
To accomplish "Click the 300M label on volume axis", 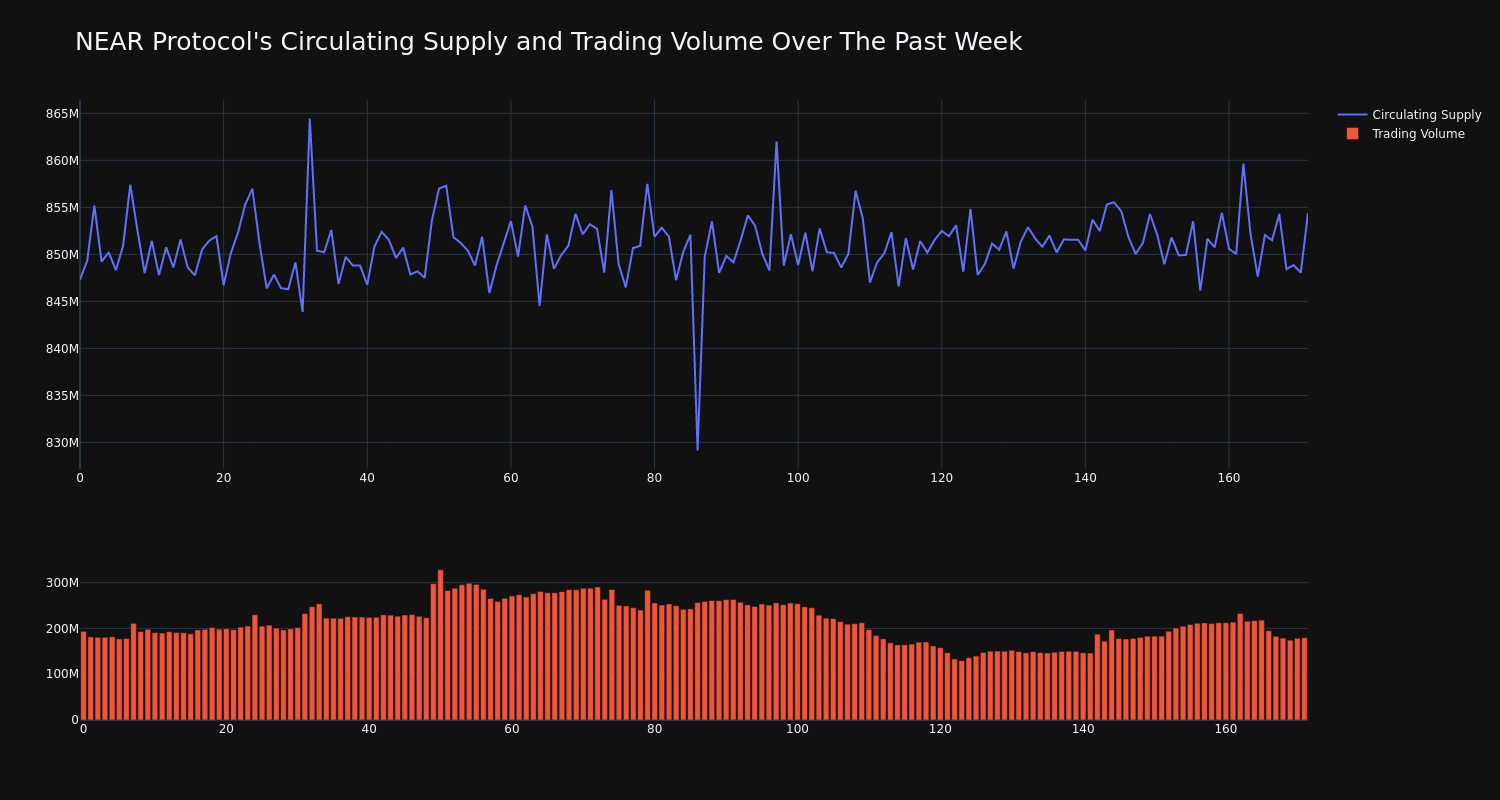I will point(62,583).
